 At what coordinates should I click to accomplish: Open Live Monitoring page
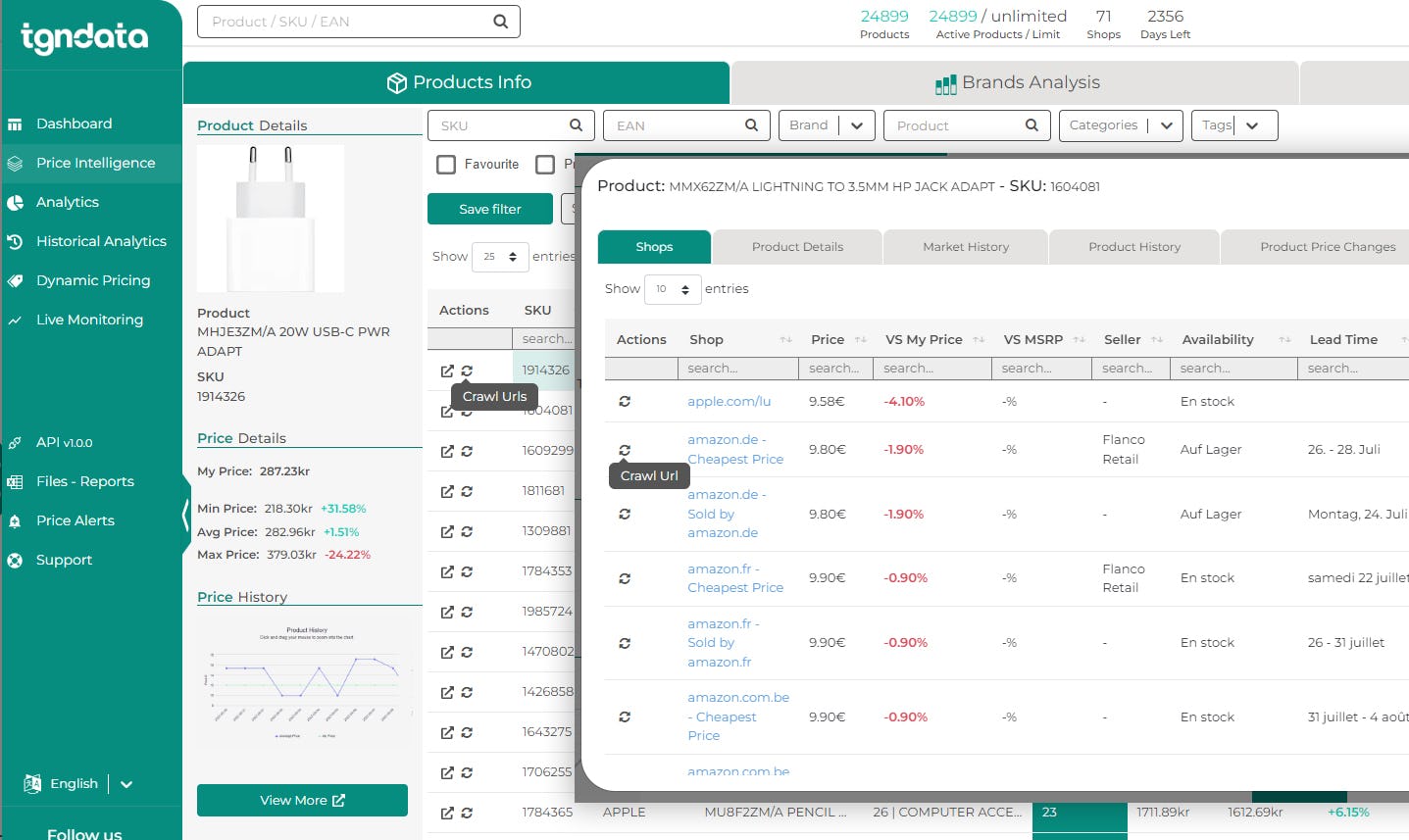pos(89,320)
